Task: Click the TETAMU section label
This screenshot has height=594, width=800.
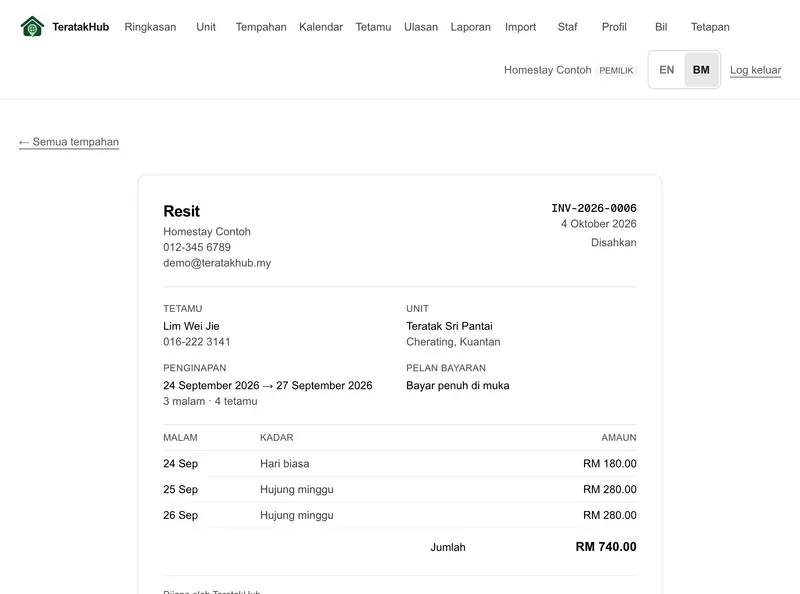Action: click(x=183, y=309)
